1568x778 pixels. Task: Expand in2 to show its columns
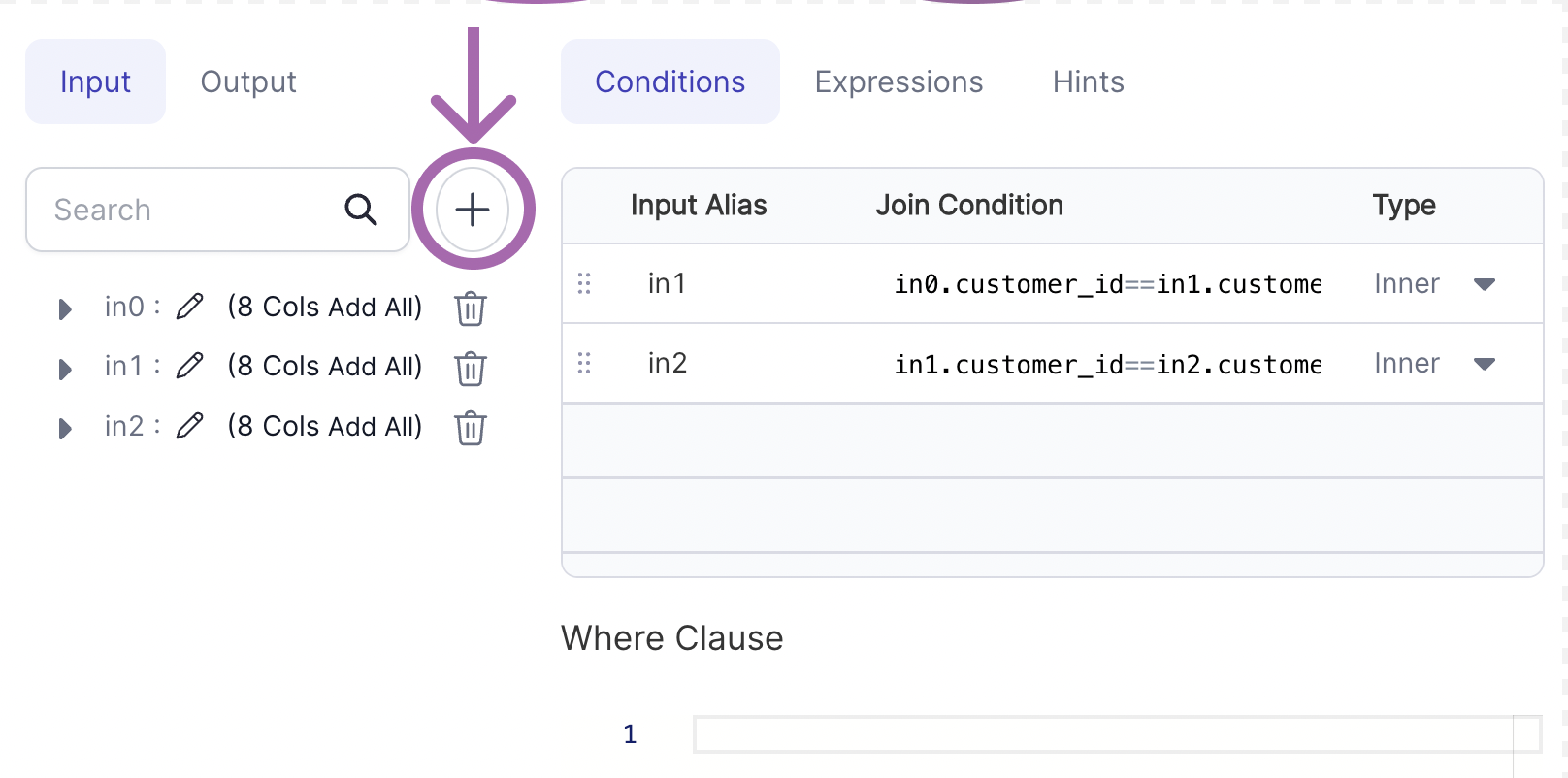click(65, 428)
